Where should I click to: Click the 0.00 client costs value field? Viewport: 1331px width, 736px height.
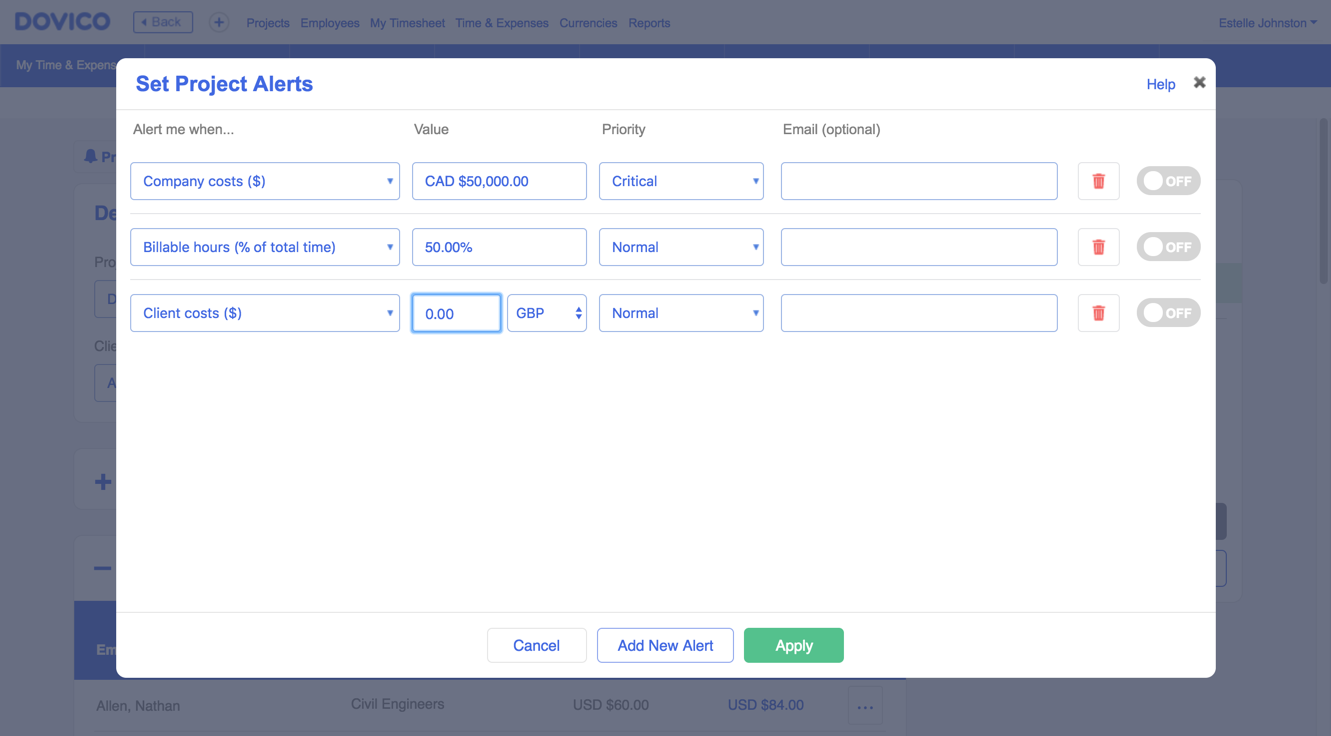[x=456, y=313]
